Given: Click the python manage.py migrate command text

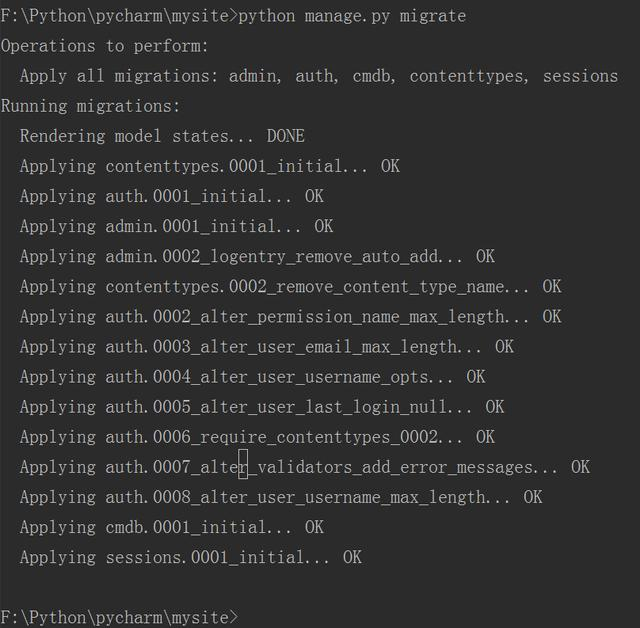Looking at the screenshot, I should tap(352, 16).
